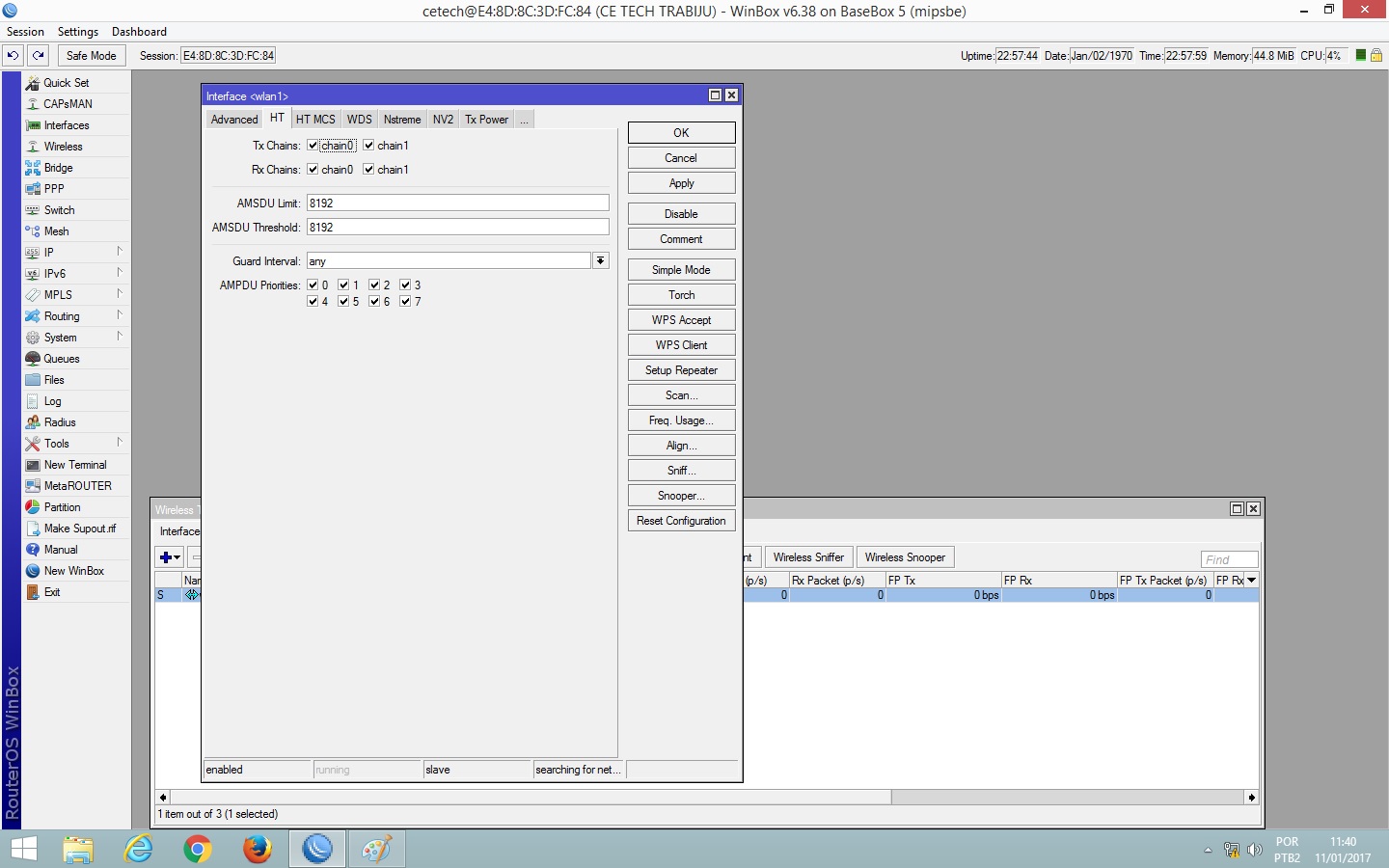Open the Guard Interval dropdown arrow
This screenshot has height=868, width=1389.
point(601,261)
